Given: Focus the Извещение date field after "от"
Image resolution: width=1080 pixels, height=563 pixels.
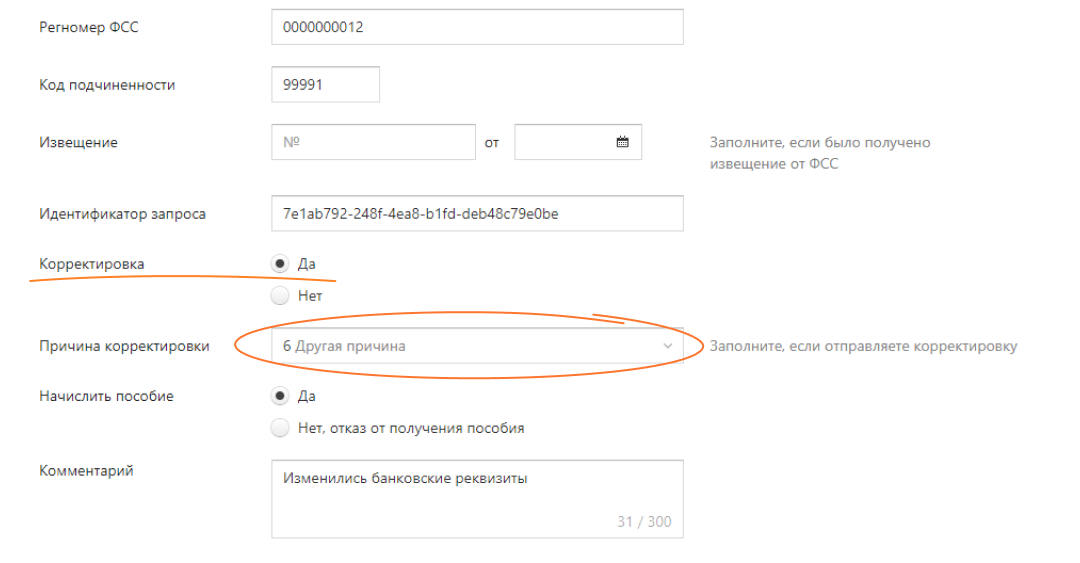Looking at the screenshot, I should point(563,142).
